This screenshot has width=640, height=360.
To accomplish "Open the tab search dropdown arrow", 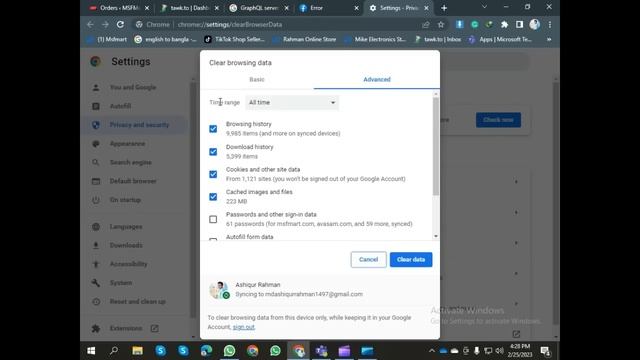I will (484, 7).
